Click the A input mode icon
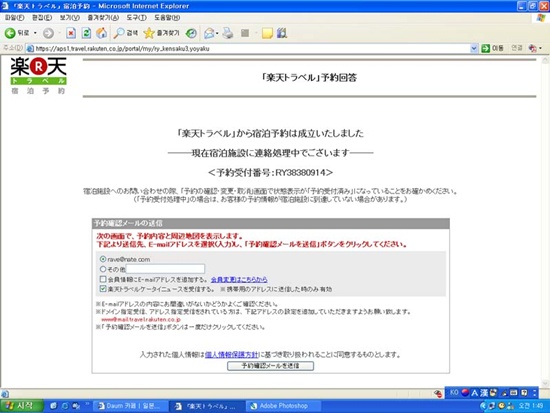This screenshot has height=413, width=550. 475,393
